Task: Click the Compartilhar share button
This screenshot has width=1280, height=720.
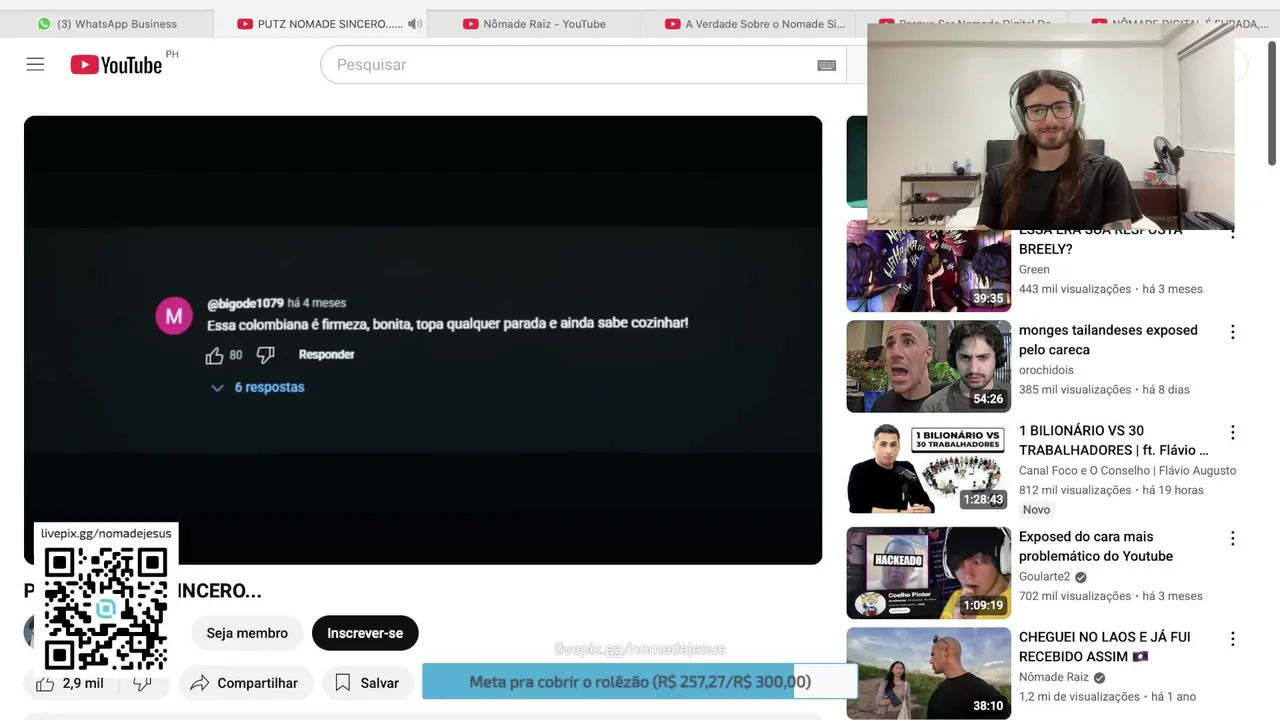Action: [245, 683]
